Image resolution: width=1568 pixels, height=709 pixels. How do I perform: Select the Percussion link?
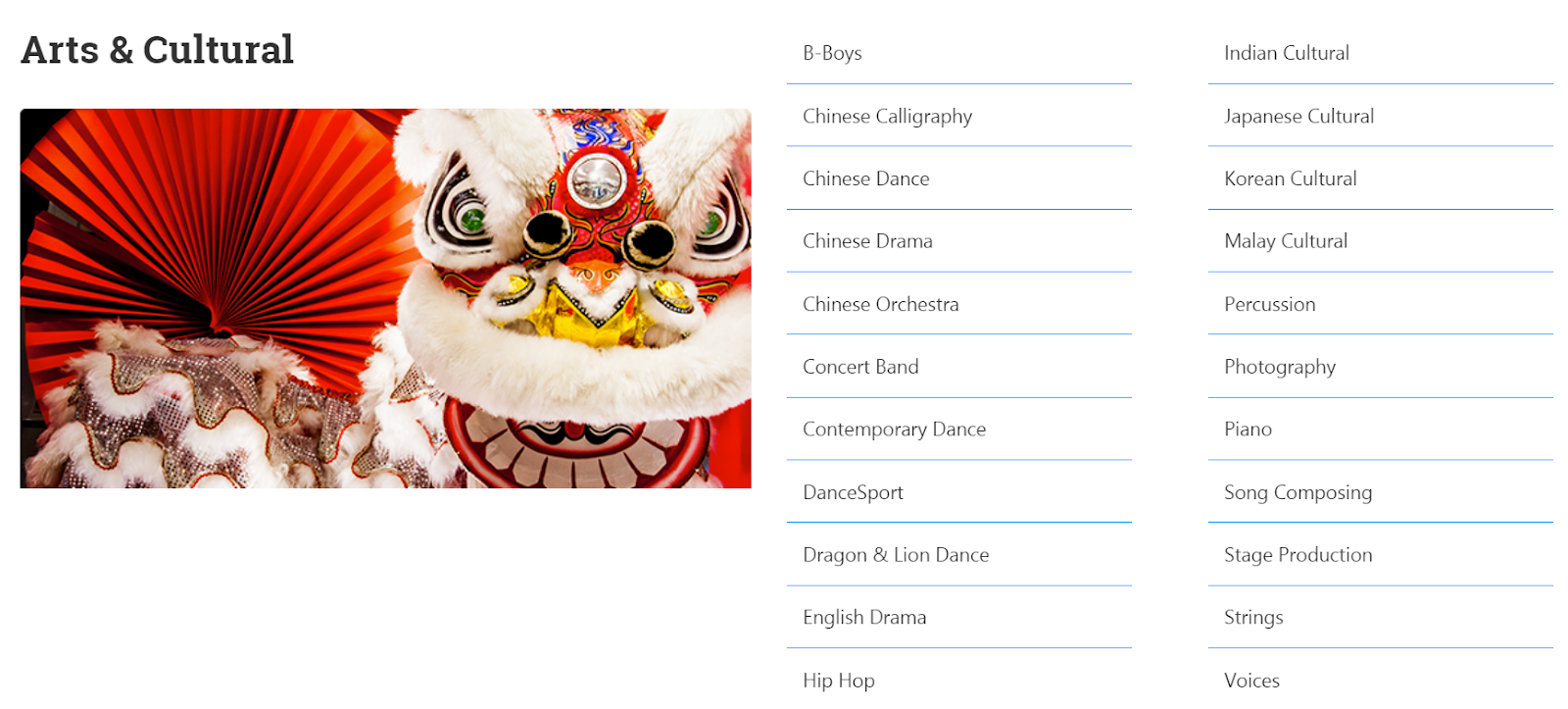(1269, 304)
